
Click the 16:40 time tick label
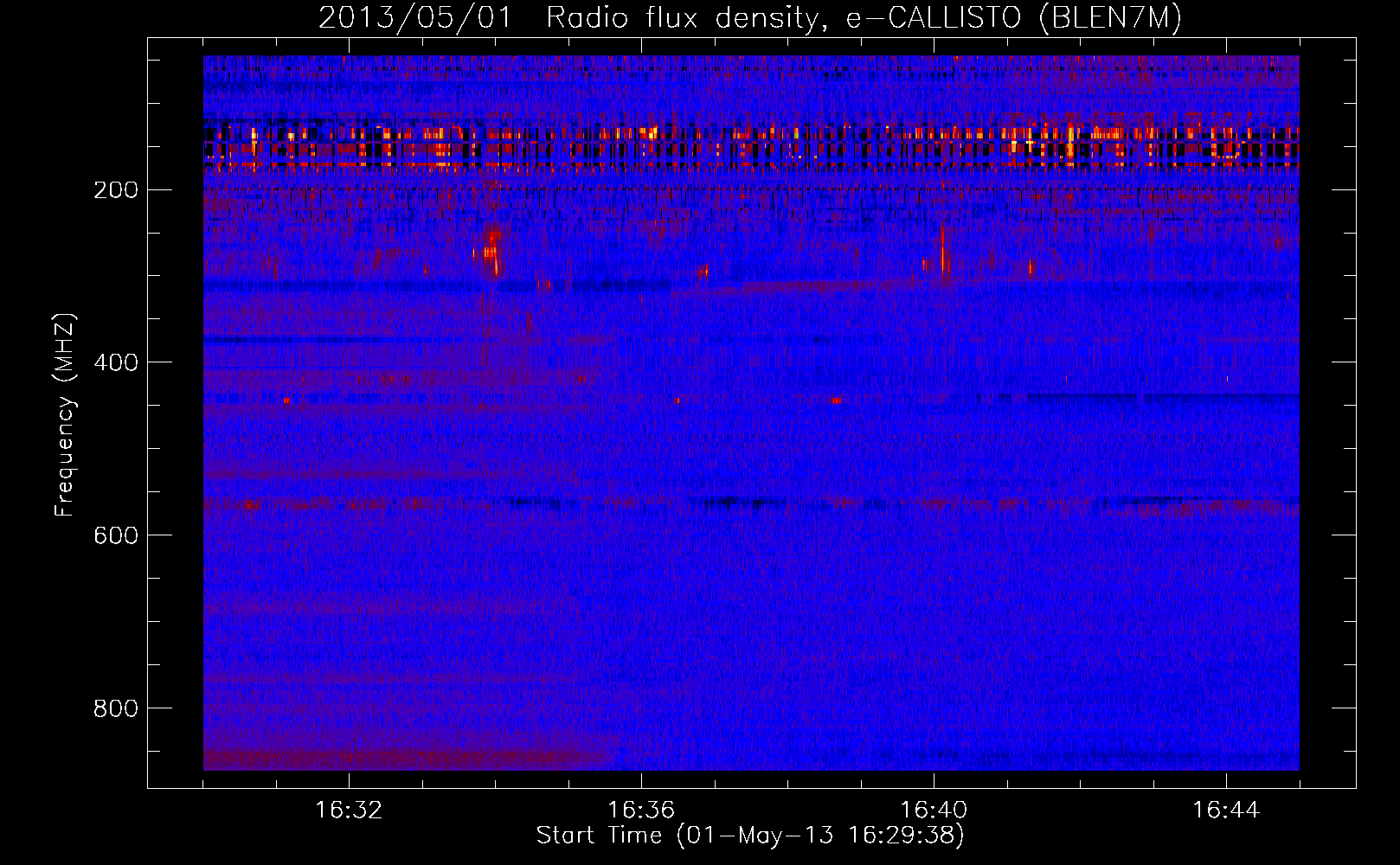[934, 811]
